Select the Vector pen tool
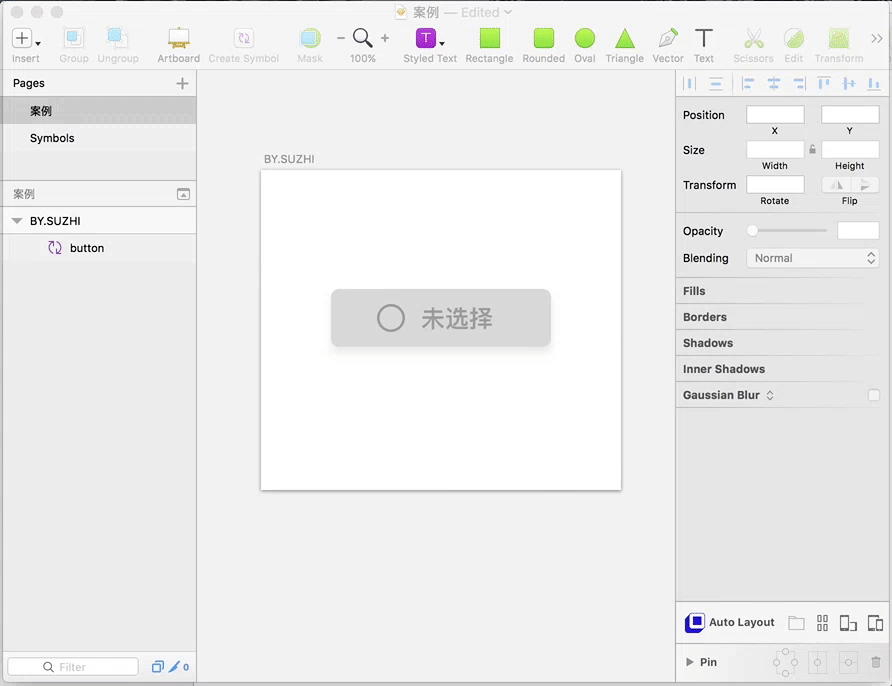This screenshot has height=686, width=892. tap(668, 38)
